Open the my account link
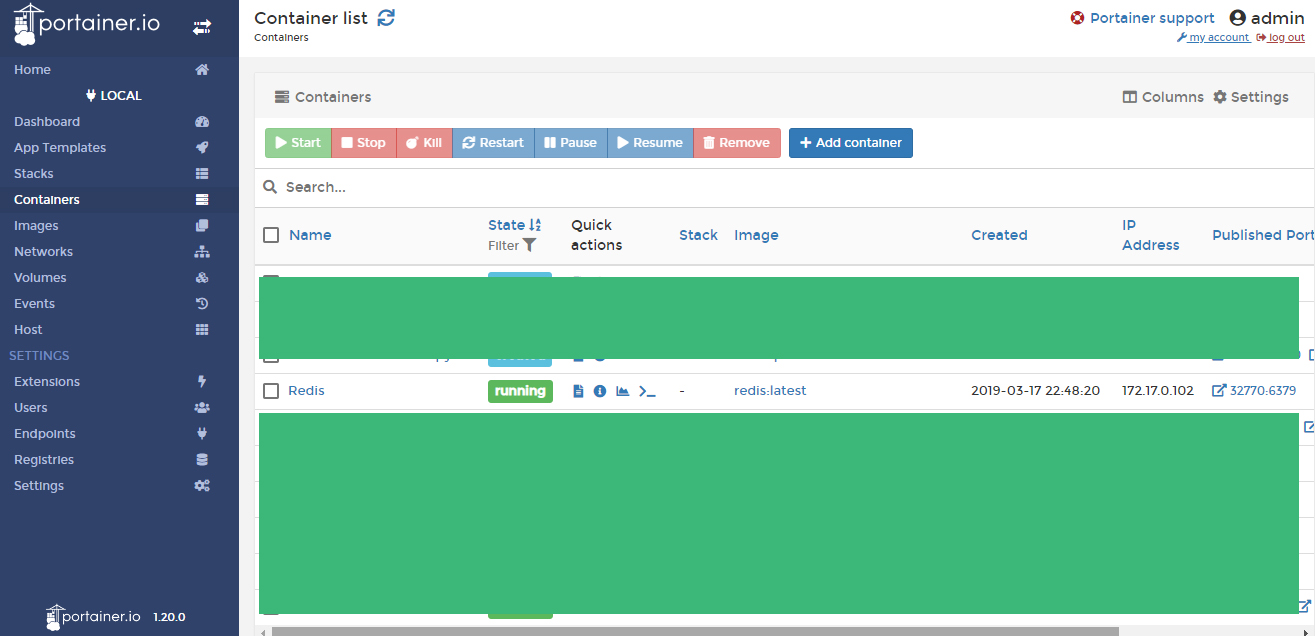The height and width of the screenshot is (636, 1315). (x=1213, y=38)
